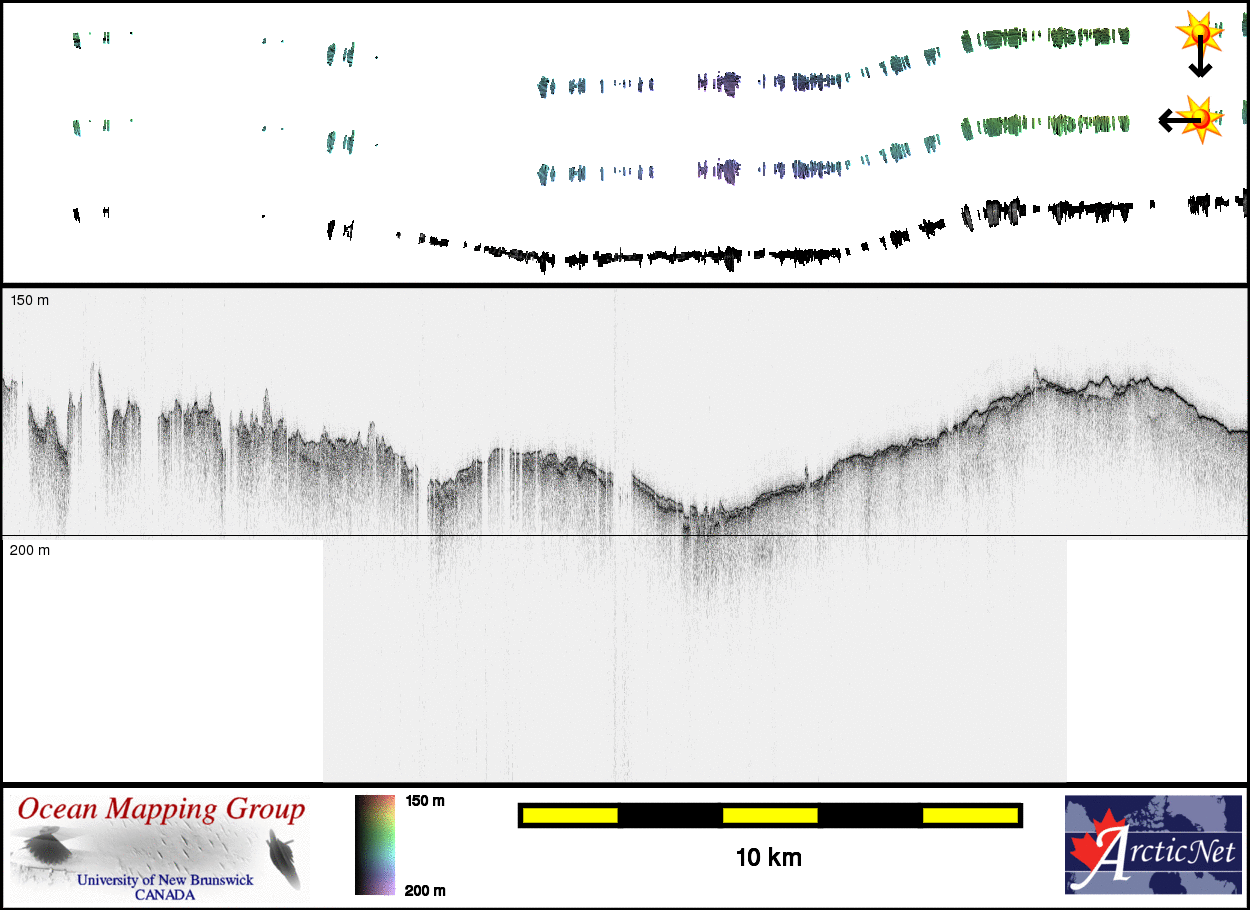Click the CANADA text under the university name
1250x910 pixels.
(x=165, y=894)
